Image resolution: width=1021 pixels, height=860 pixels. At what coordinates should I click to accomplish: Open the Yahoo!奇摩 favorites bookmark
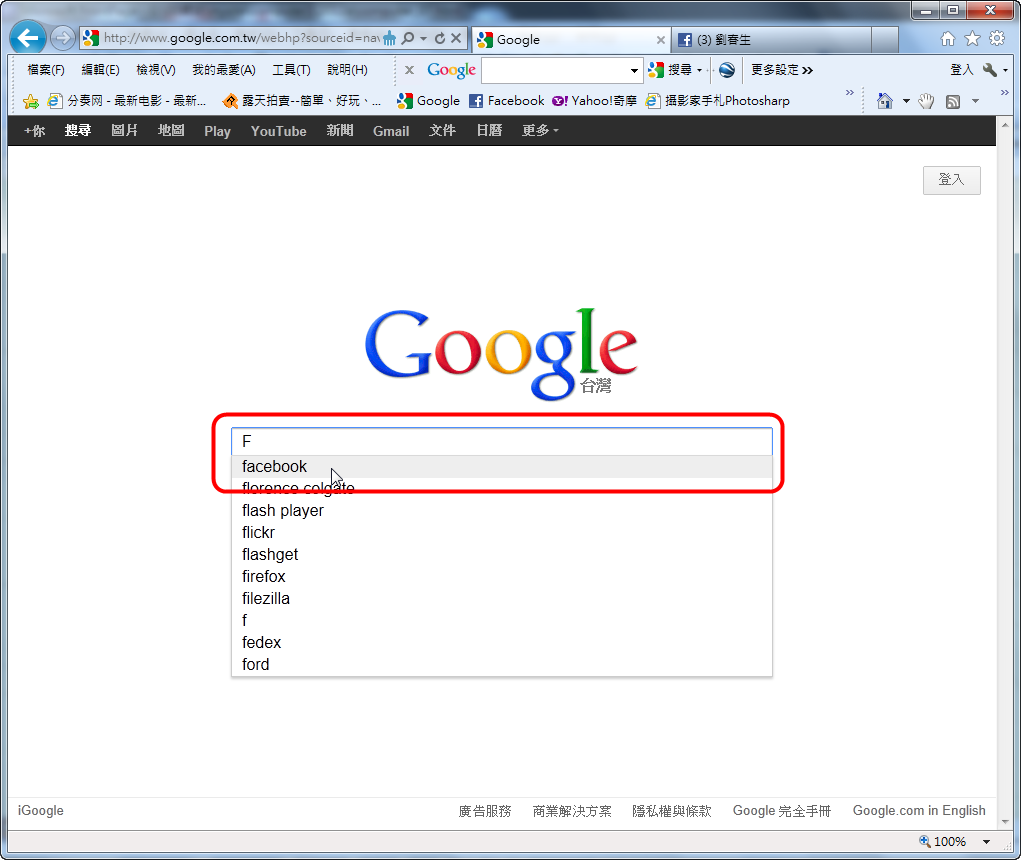[x=594, y=101]
